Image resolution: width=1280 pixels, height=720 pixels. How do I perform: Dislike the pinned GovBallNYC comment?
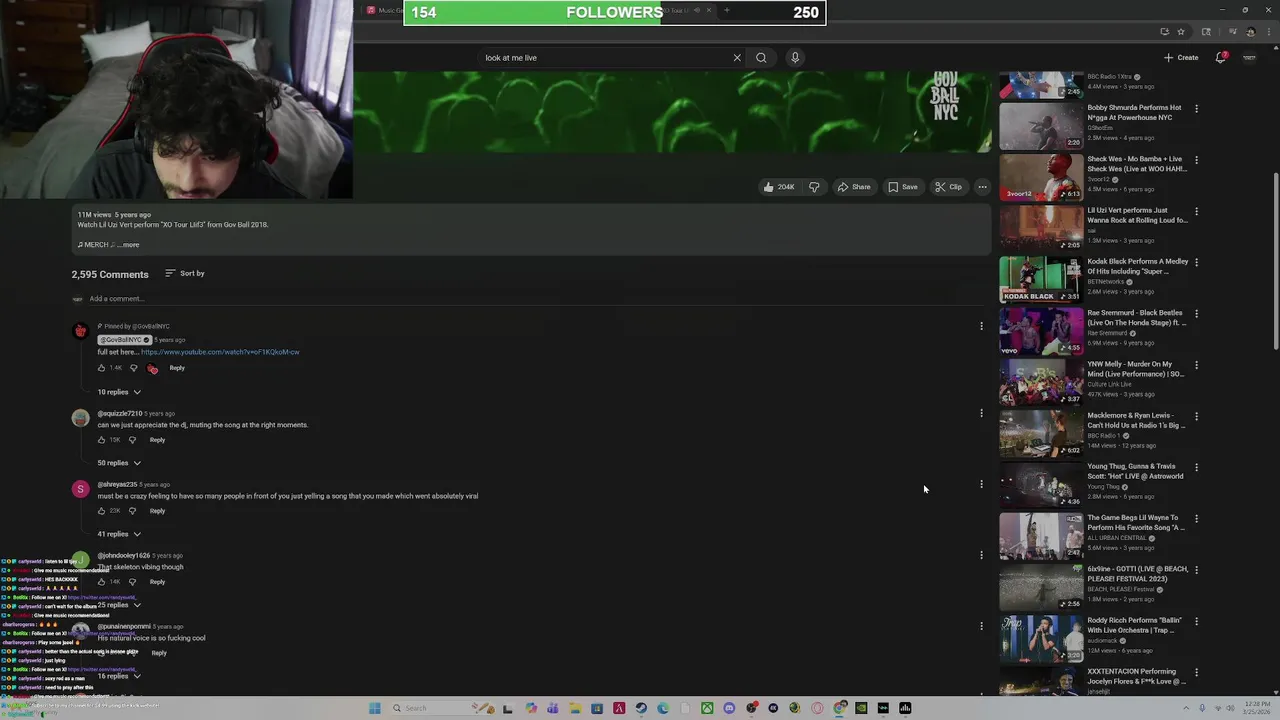133,368
